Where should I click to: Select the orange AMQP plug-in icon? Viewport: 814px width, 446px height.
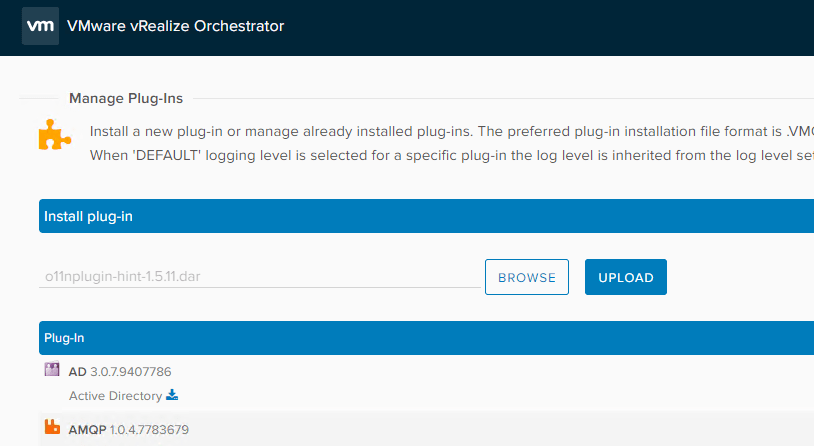pos(52,427)
